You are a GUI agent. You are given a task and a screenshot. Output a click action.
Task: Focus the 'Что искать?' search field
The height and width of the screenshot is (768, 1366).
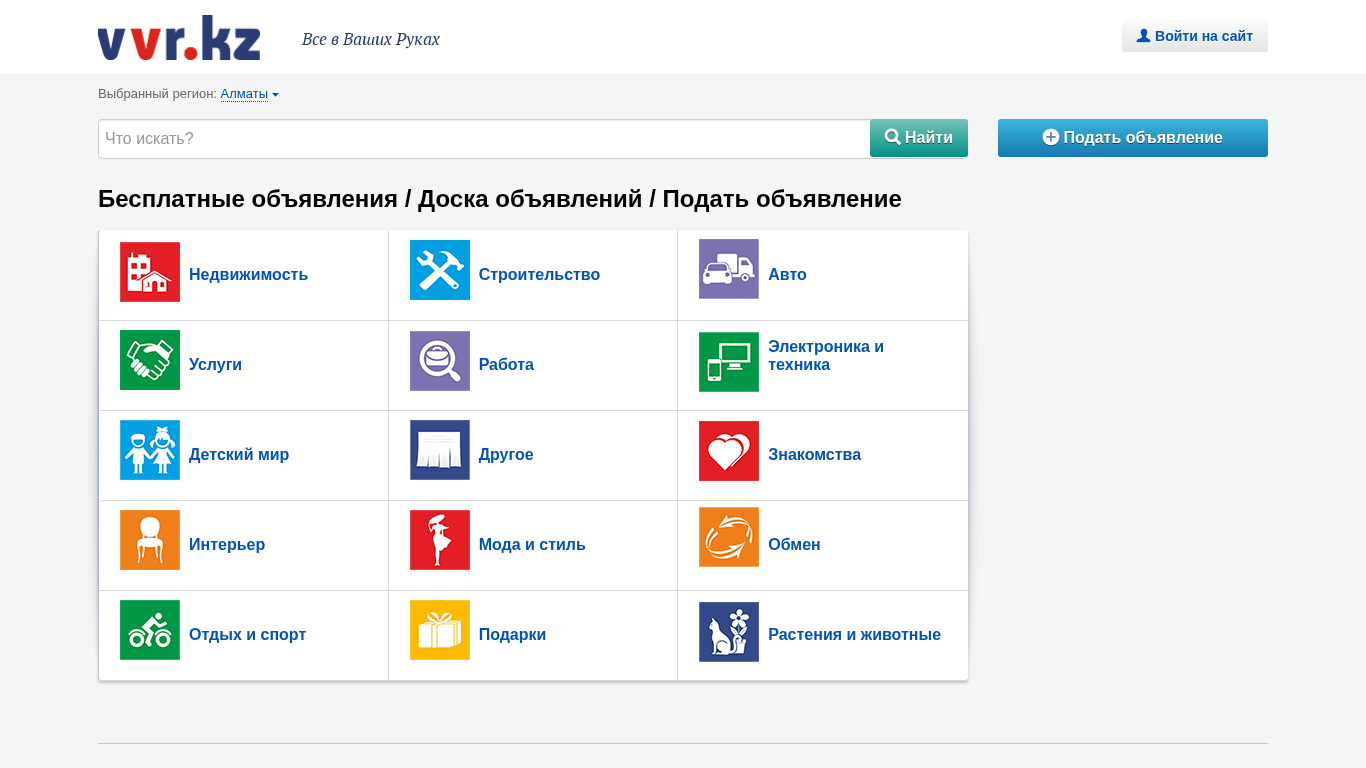[484, 139]
